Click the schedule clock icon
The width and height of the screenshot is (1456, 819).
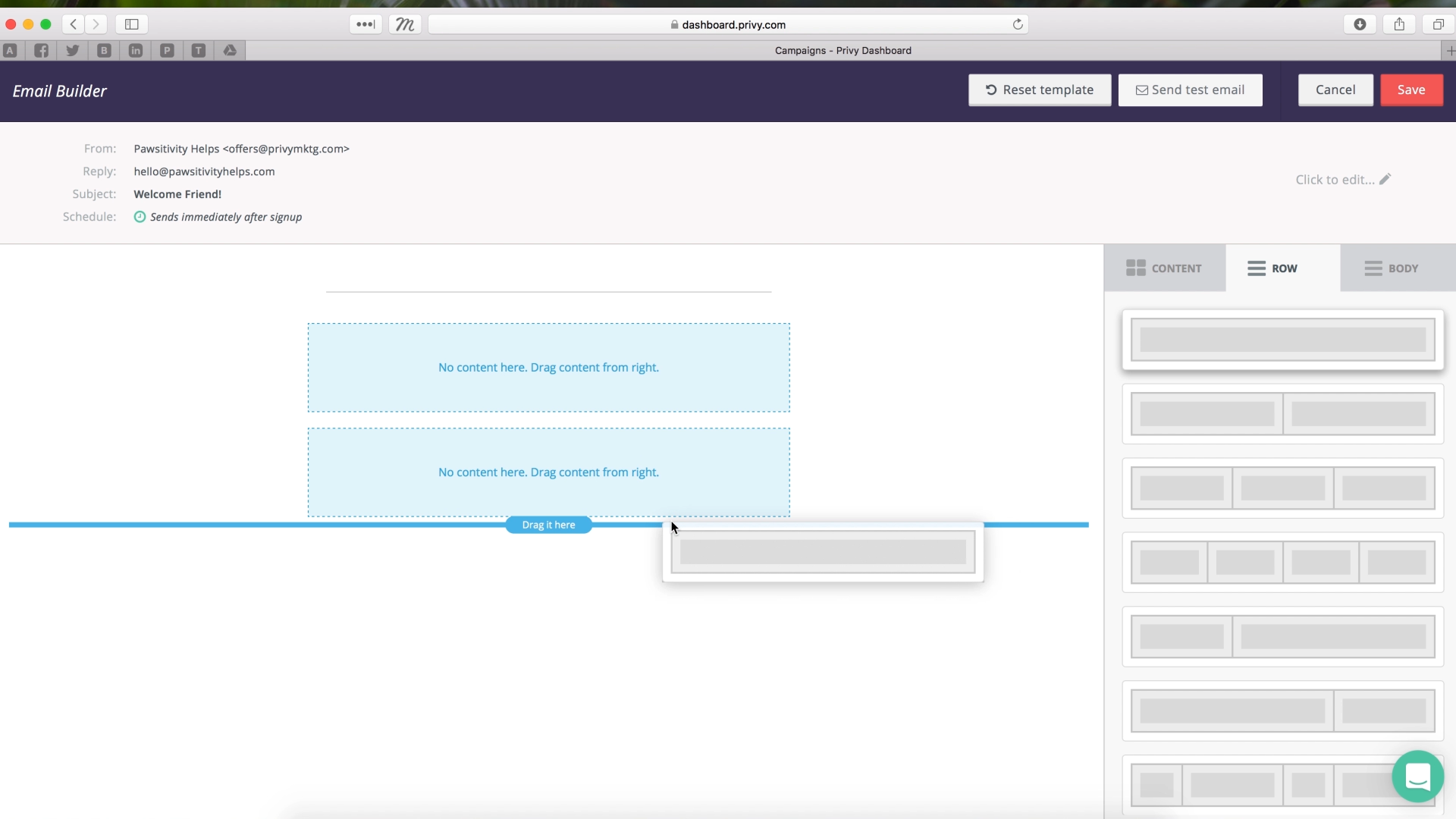140,217
